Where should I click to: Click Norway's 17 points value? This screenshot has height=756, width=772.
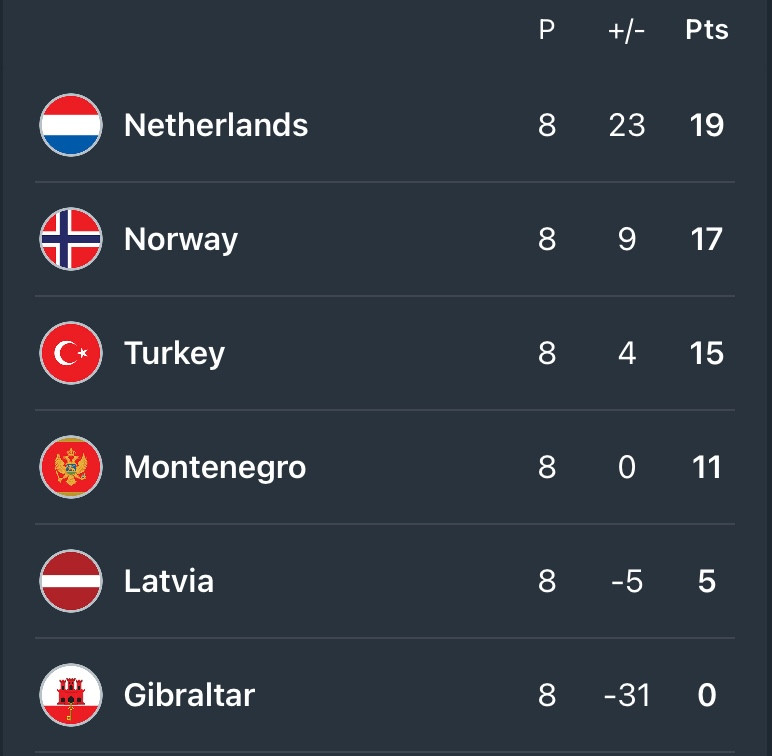pyautogui.click(x=707, y=239)
